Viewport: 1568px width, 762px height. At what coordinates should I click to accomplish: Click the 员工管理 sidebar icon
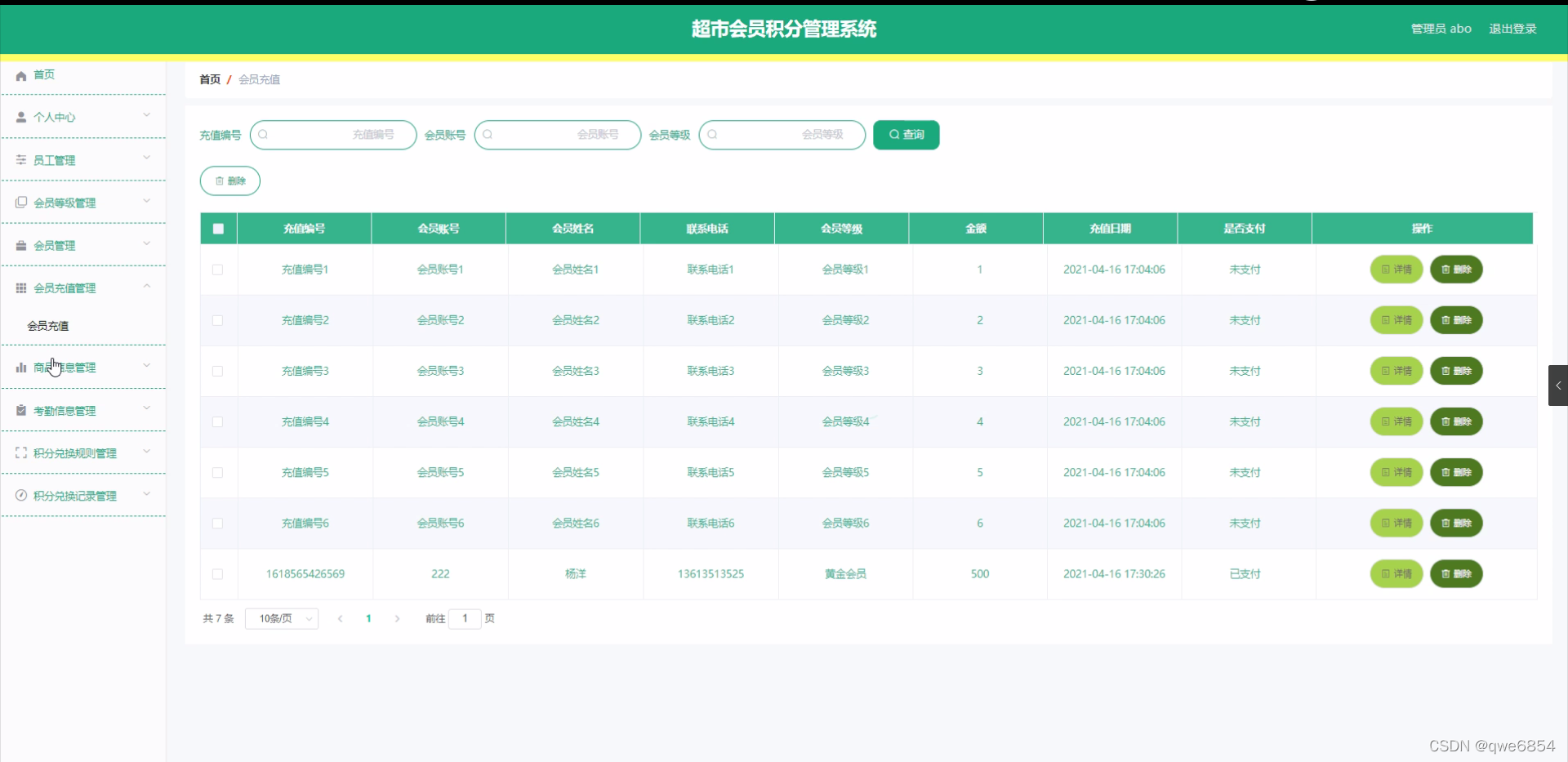click(x=20, y=160)
